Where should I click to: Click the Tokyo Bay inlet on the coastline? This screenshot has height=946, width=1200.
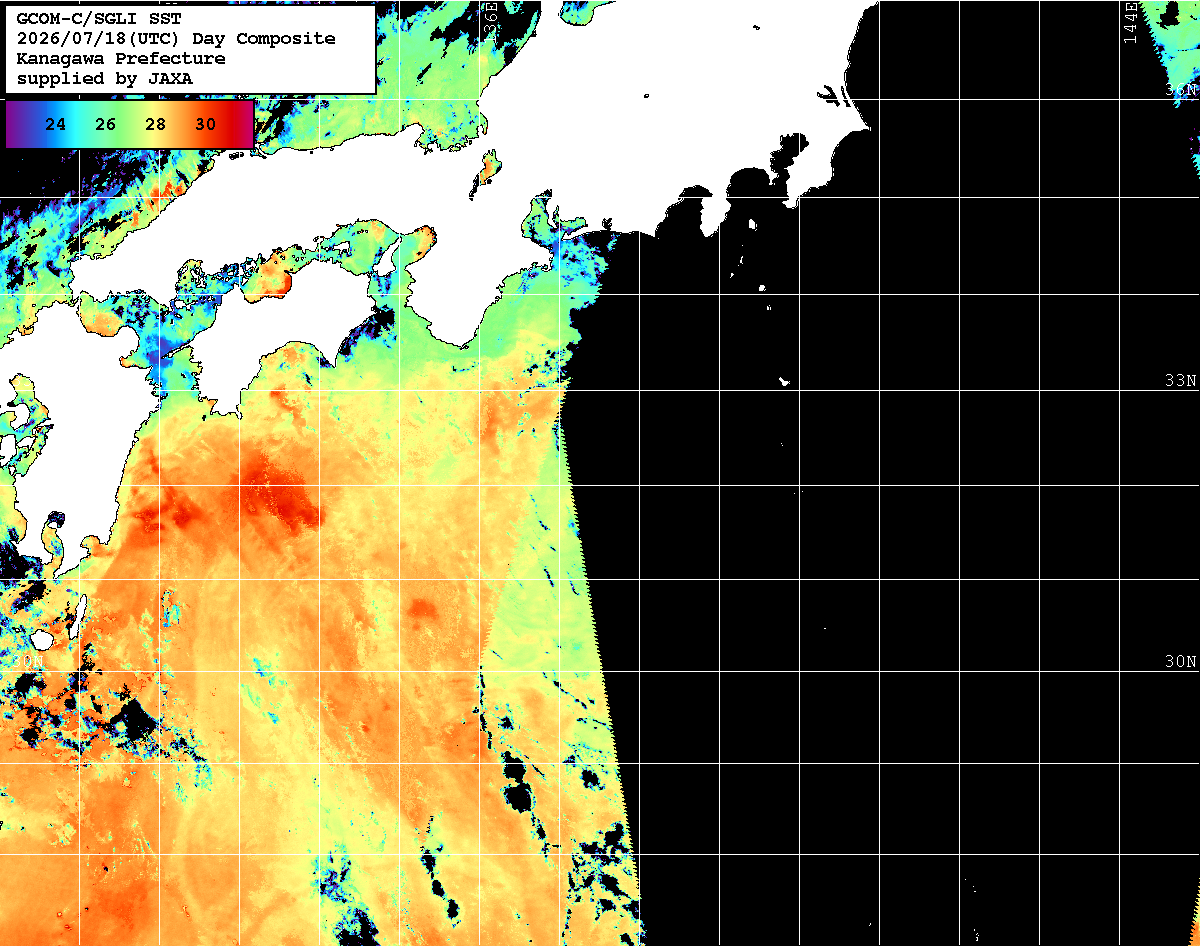[790, 160]
